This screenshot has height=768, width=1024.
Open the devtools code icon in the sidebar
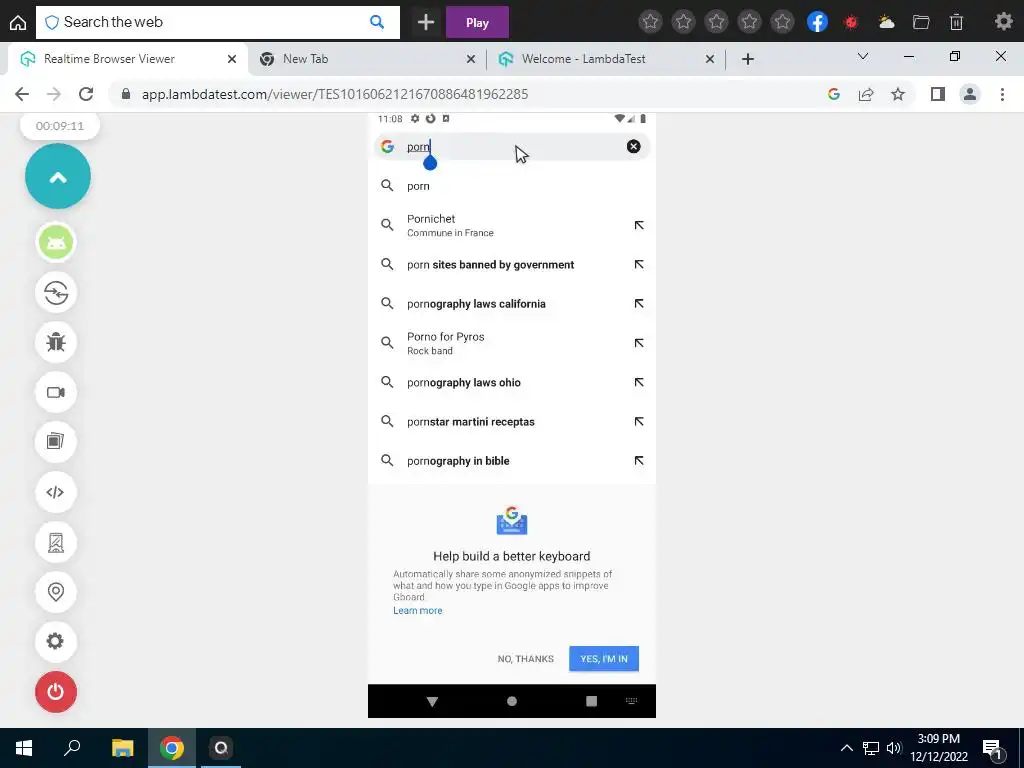(x=56, y=492)
